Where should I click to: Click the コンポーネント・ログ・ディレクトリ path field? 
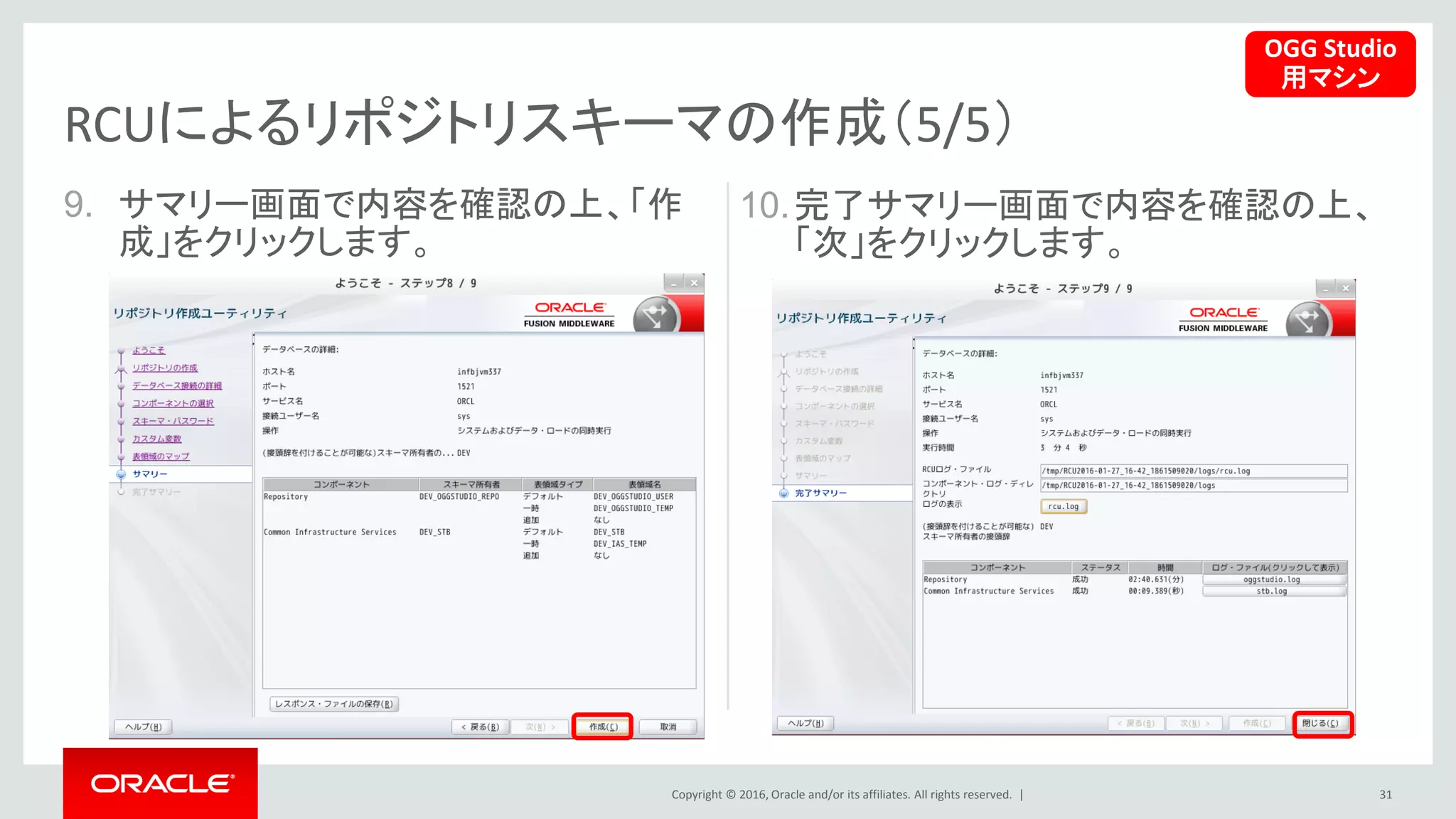(1194, 485)
